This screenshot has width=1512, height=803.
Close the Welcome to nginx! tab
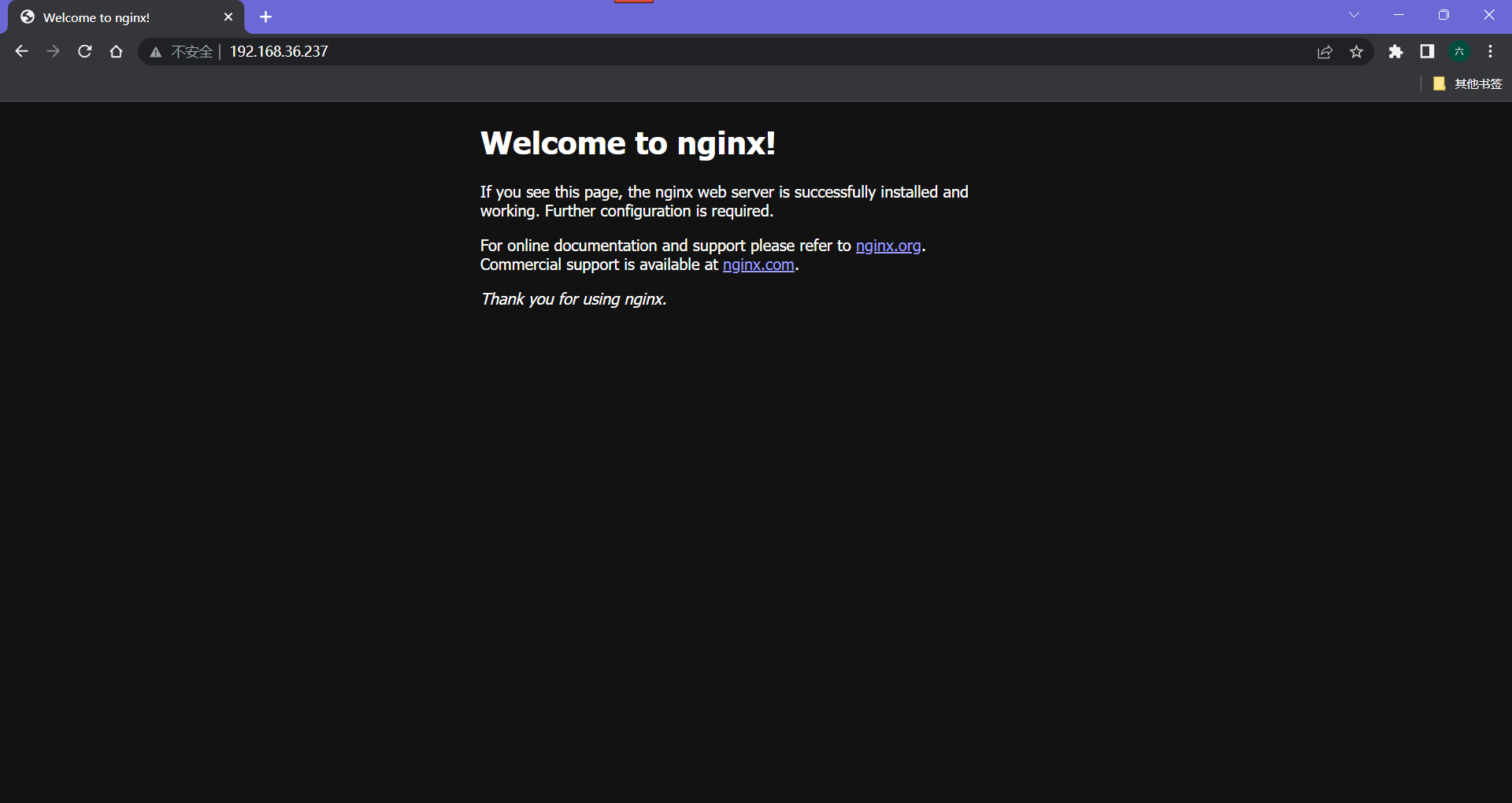(228, 17)
